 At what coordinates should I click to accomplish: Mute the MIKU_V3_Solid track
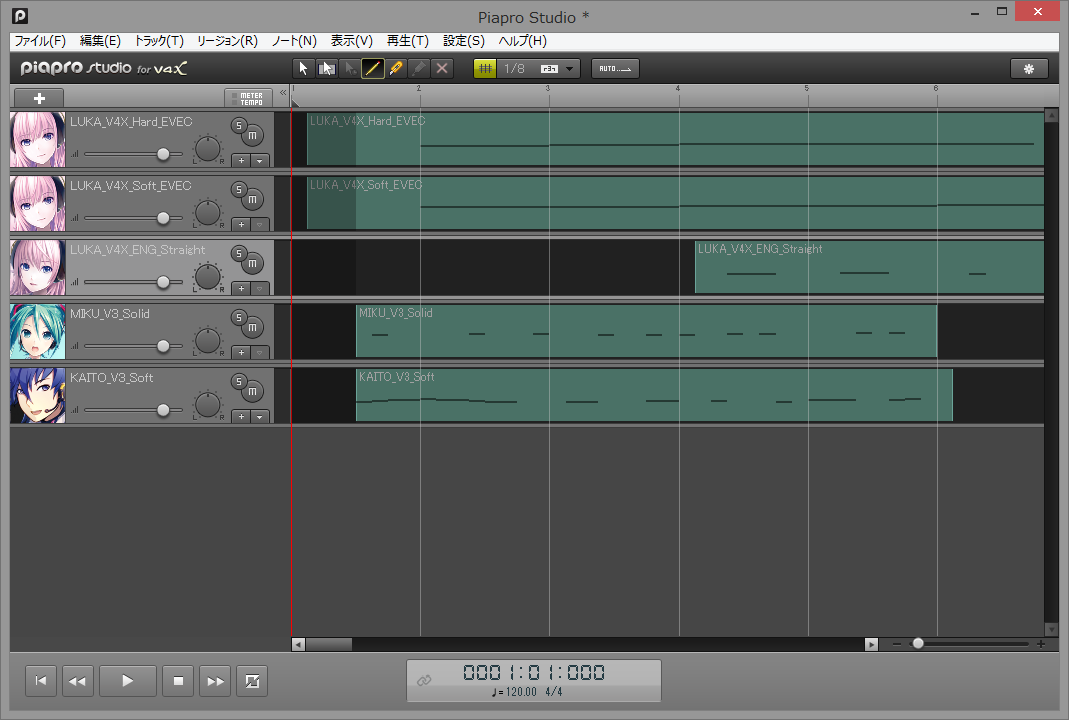(x=252, y=328)
